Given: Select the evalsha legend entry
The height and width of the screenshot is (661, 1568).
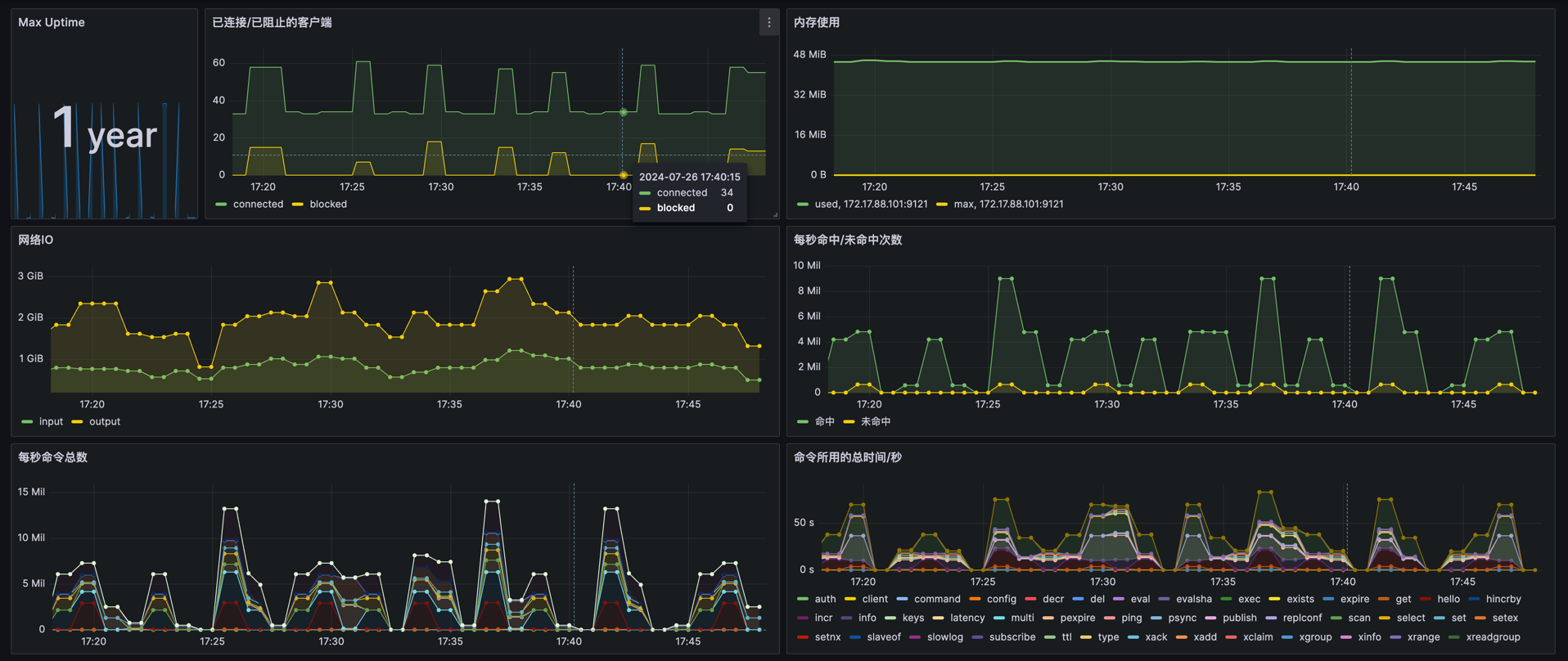Looking at the screenshot, I should tap(1194, 600).
